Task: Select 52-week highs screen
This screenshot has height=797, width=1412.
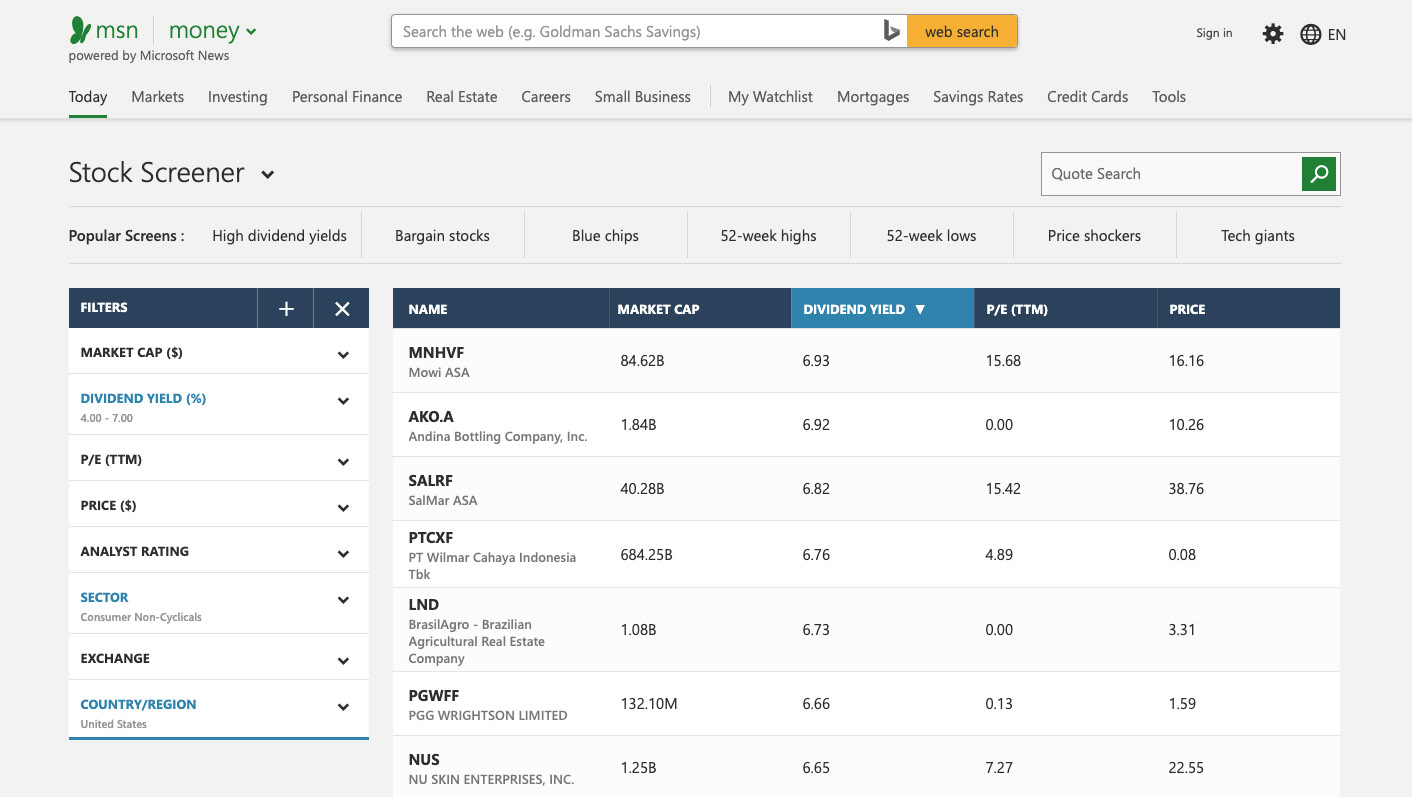Action: tap(768, 236)
